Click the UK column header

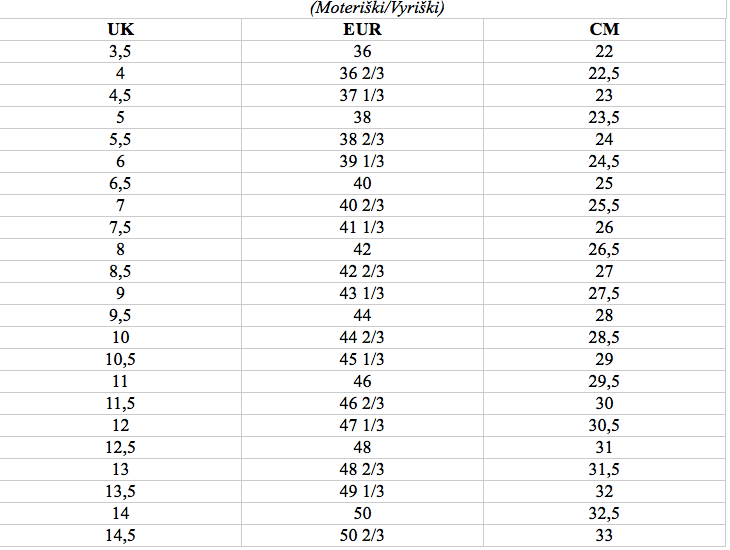click(121, 29)
